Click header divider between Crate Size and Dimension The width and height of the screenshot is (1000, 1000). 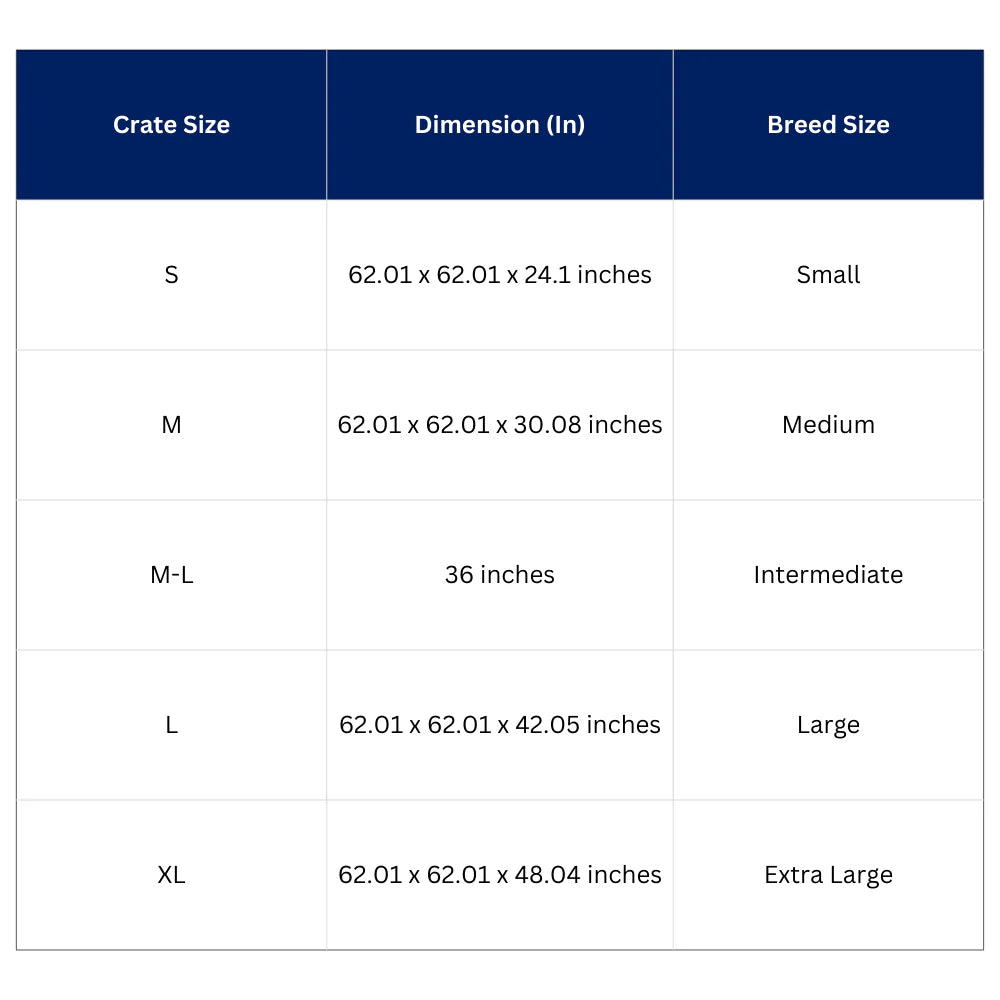click(327, 125)
